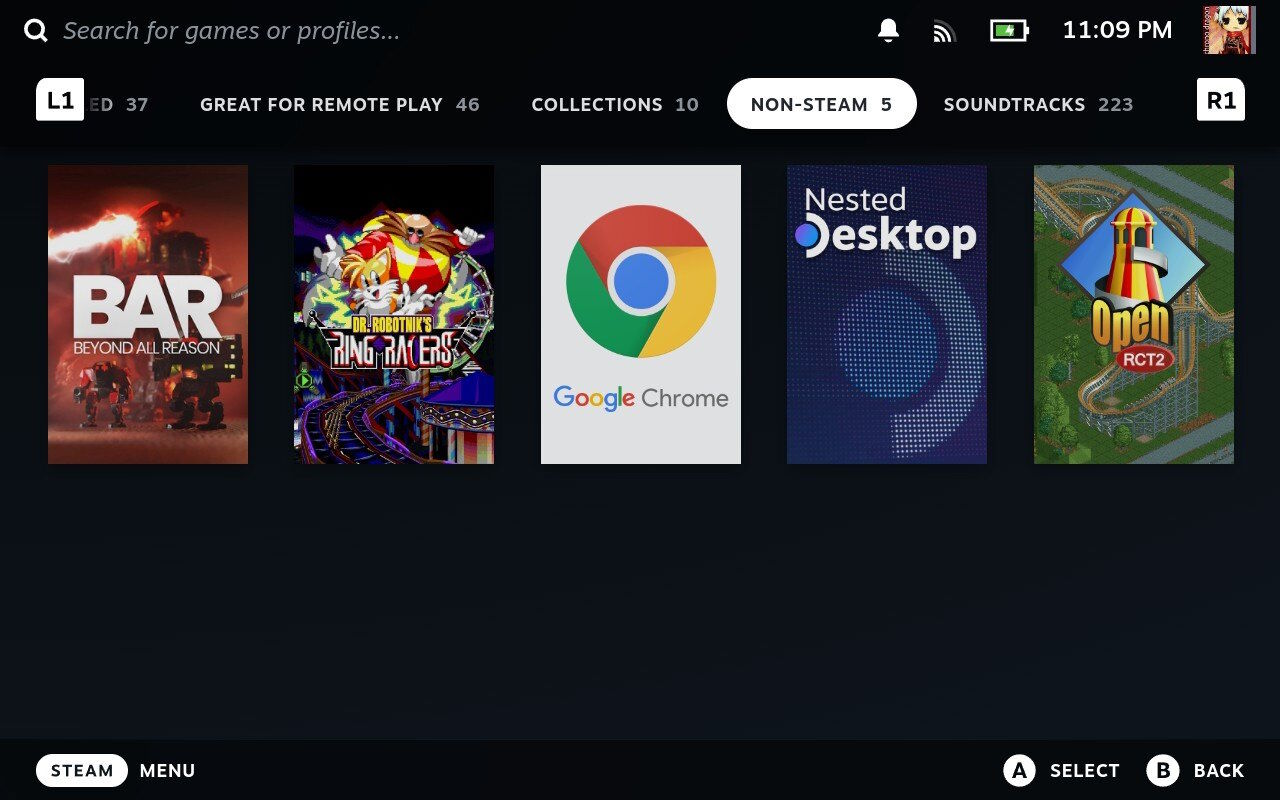Click the BACK label in footer
Viewport: 1280px width, 800px height.
tap(1219, 770)
